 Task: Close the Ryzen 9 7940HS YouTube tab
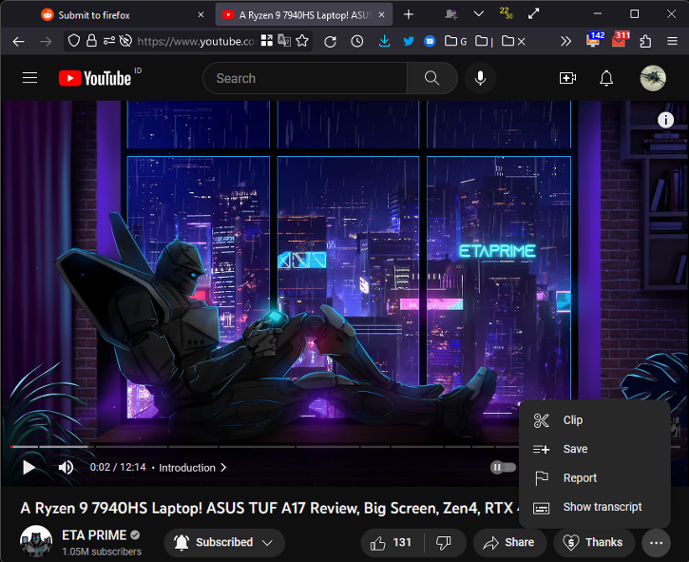coord(382,15)
